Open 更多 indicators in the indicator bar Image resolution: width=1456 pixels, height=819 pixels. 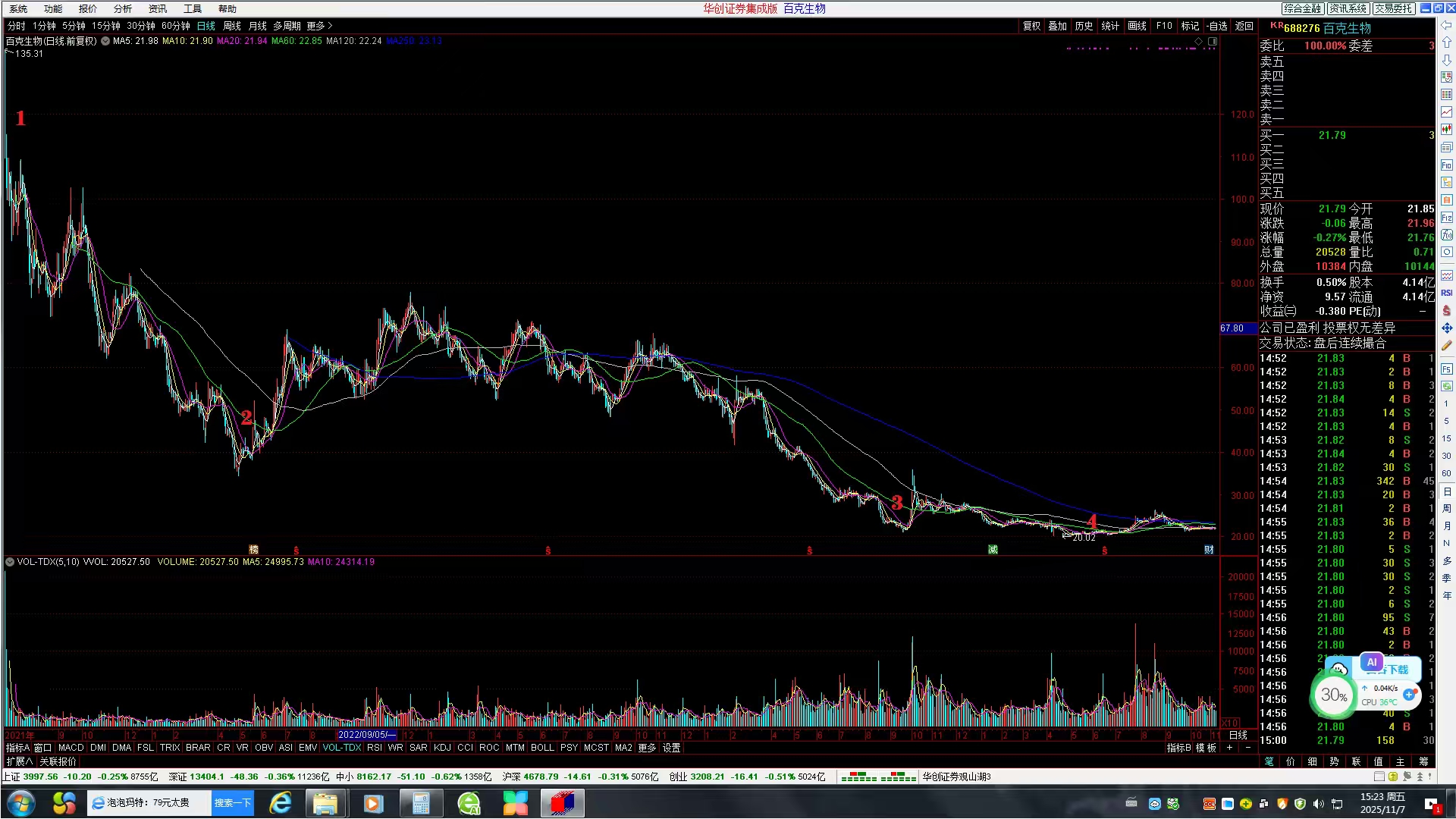[646, 748]
